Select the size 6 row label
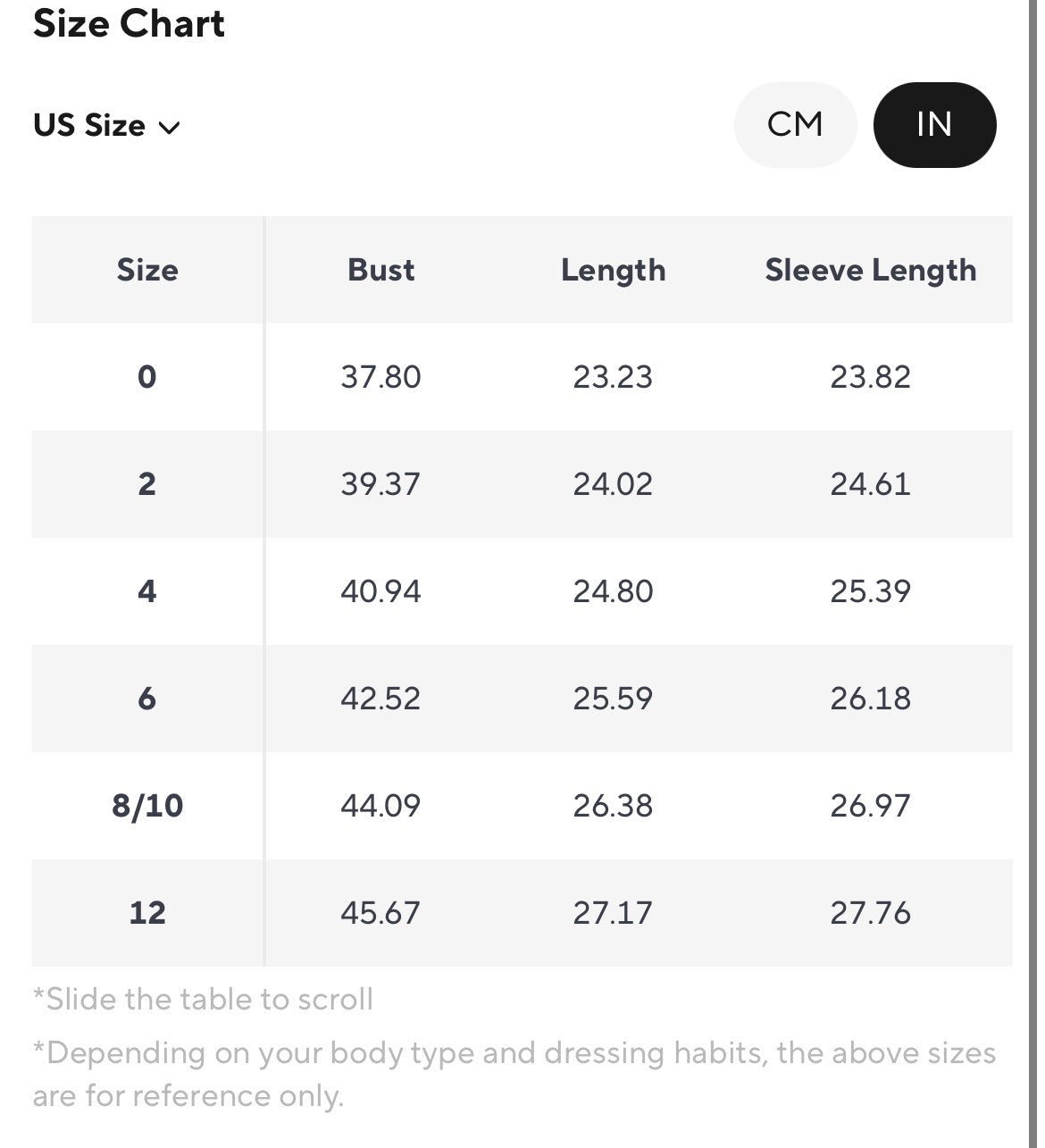The height and width of the screenshot is (1148, 1045). click(147, 699)
